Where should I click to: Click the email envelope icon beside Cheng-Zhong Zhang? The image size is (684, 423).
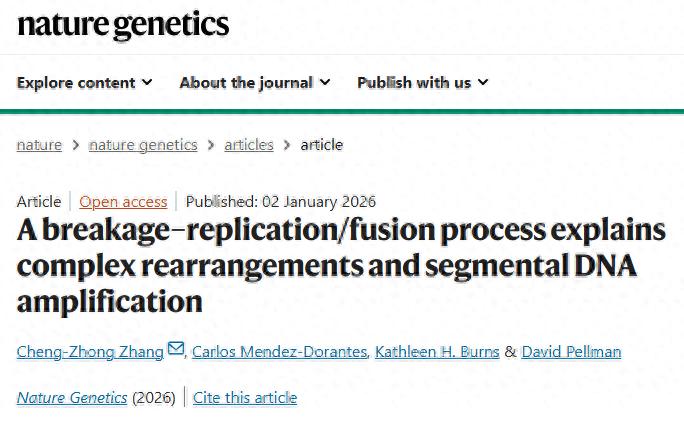[177, 349]
